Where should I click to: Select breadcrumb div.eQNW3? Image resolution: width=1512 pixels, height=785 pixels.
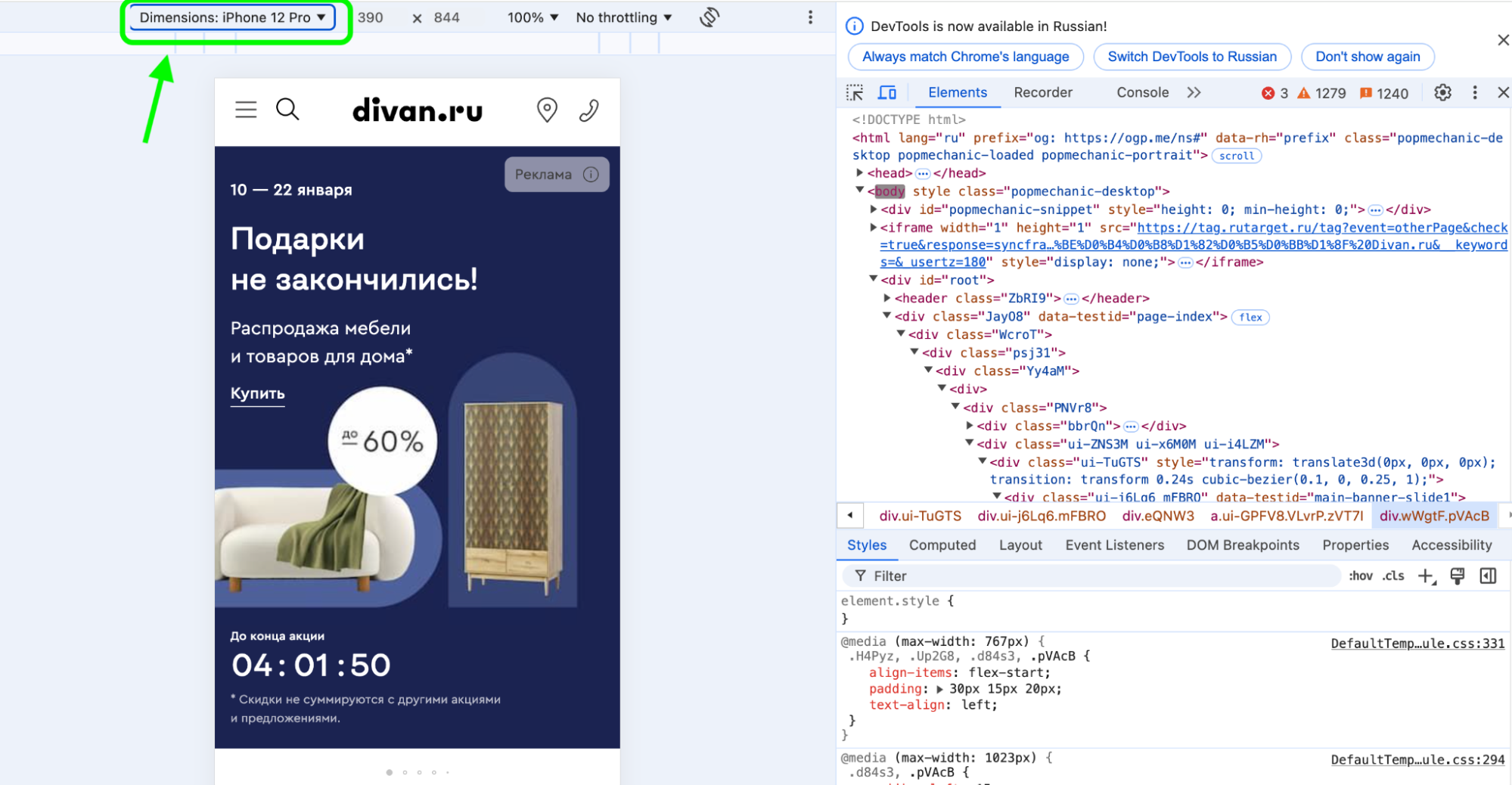pyautogui.click(x=1158, y=516)
